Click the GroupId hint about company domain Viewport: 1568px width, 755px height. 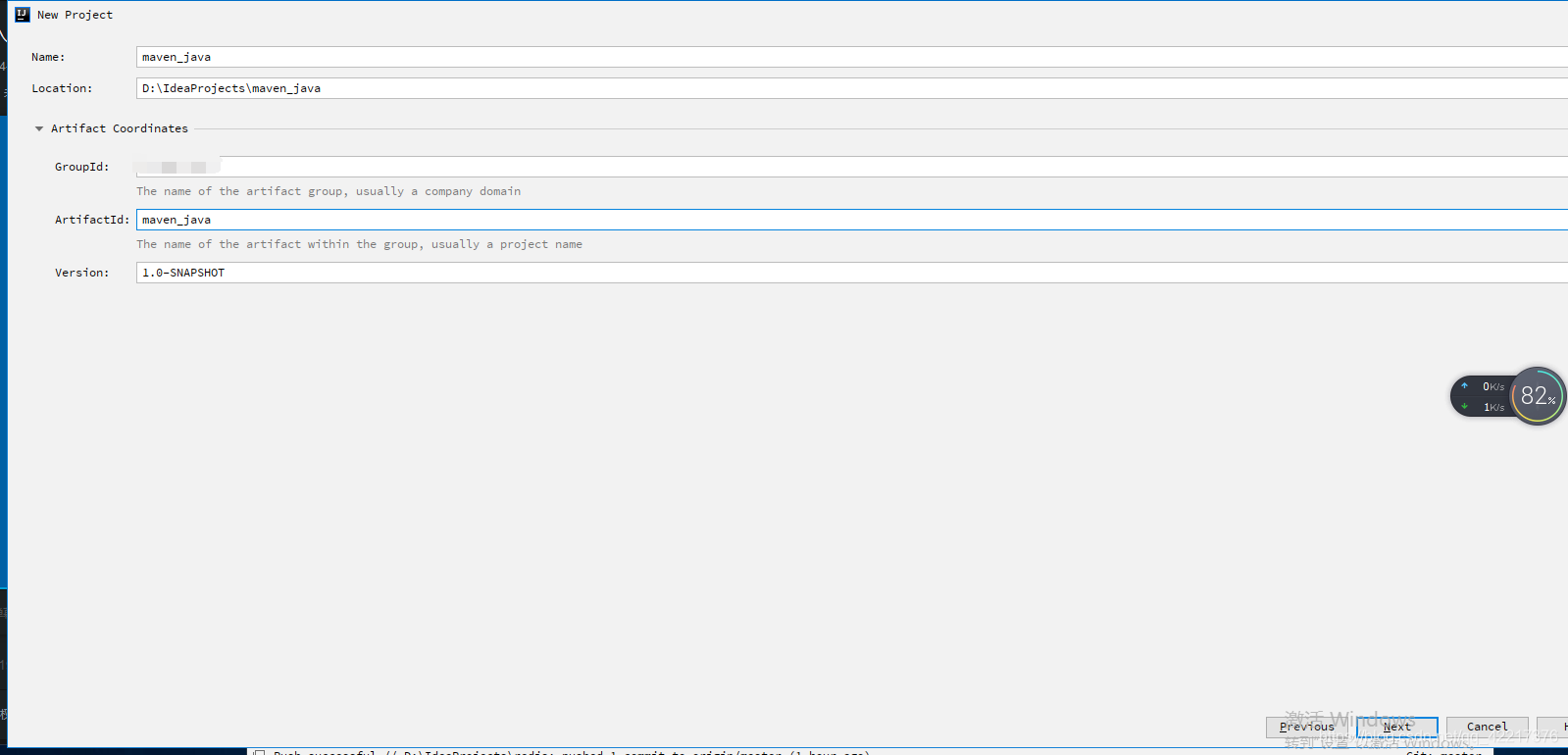[x=329, y=191]
